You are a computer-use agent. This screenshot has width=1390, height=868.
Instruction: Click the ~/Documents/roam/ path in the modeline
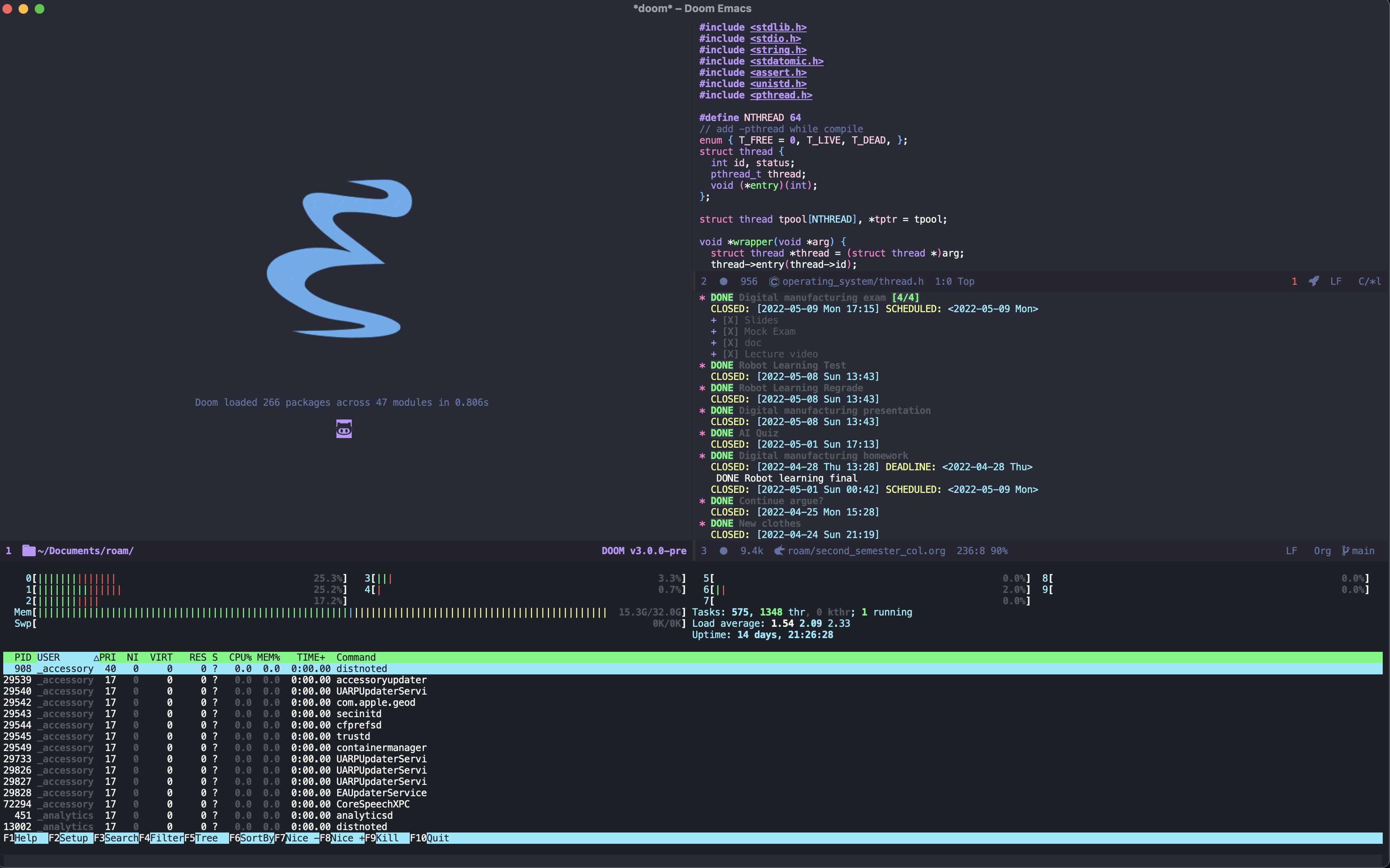(86, 551)
